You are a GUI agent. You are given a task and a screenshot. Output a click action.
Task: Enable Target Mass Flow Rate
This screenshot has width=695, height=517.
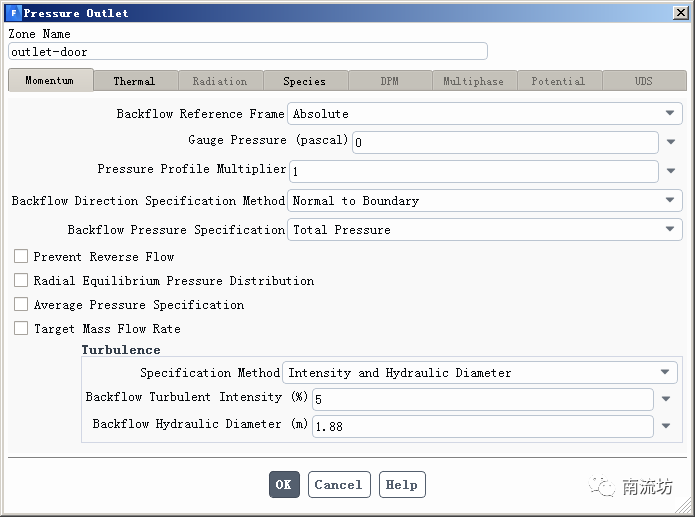21,329
